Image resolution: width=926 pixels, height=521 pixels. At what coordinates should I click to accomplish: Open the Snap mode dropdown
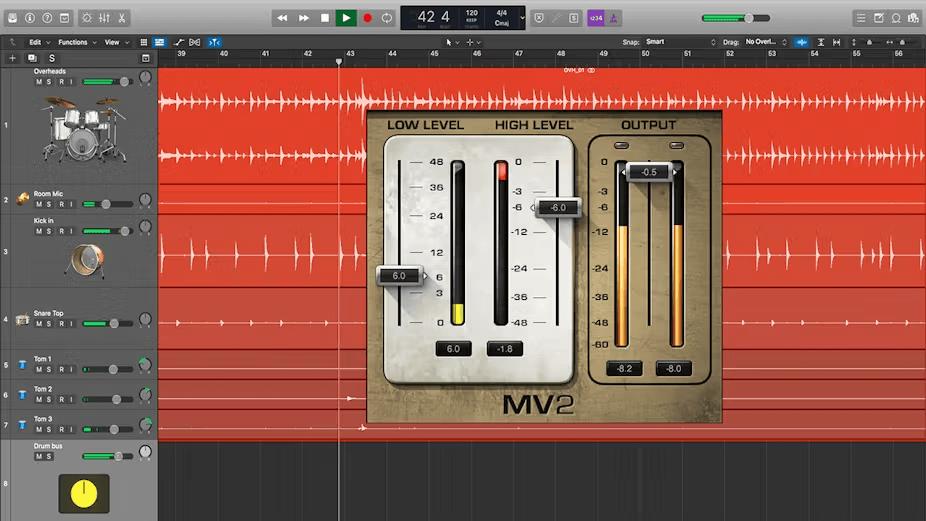click(x=679, y=42)
